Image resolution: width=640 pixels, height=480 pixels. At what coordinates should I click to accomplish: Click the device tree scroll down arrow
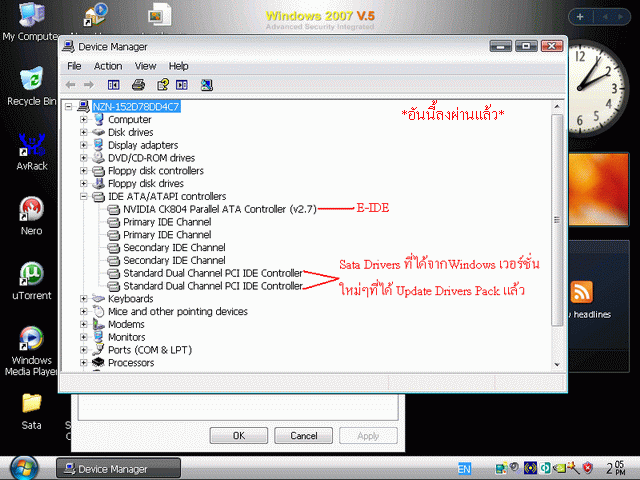[x=557, y=364]
